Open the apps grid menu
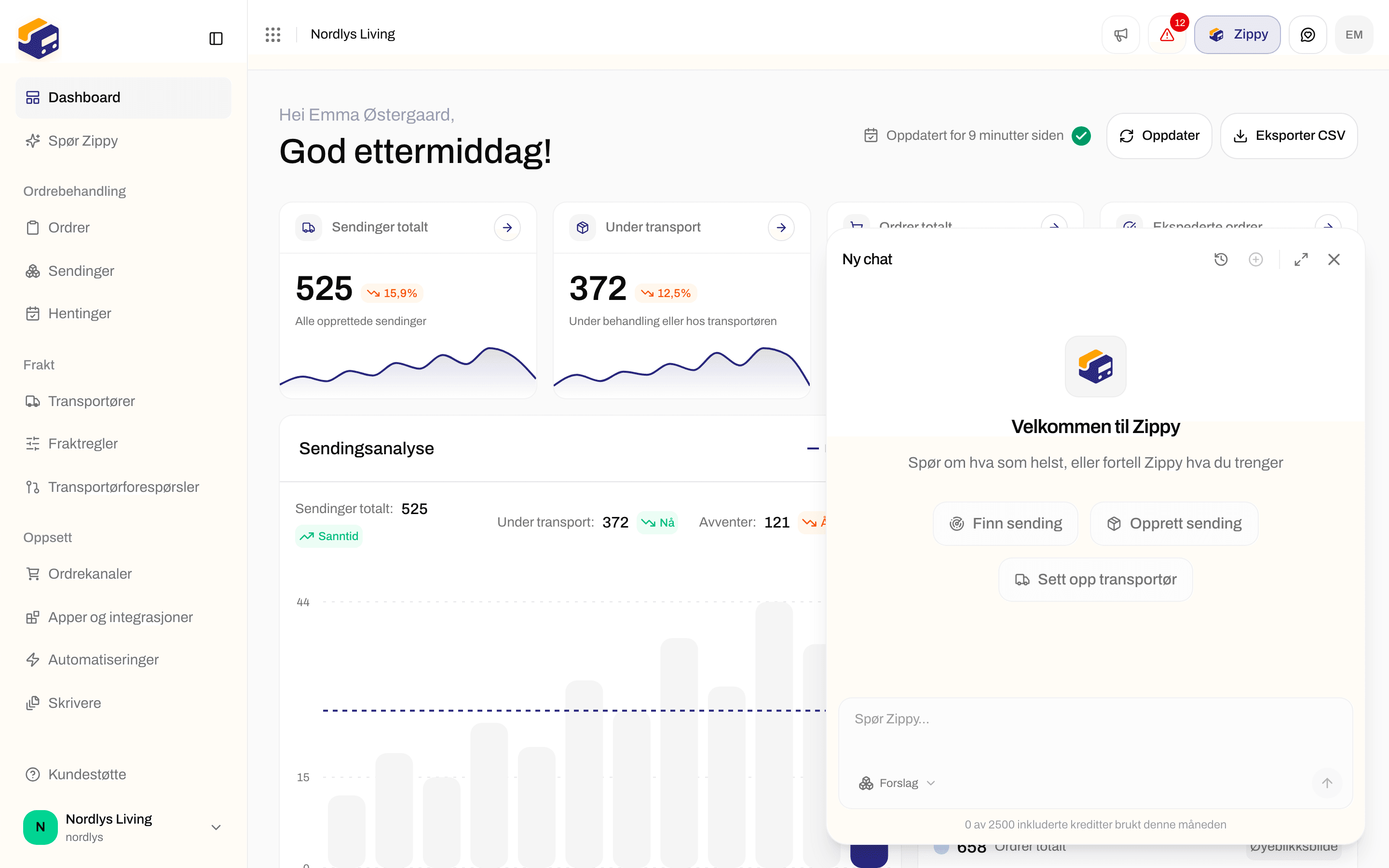The height and width of the screenshot is (868, 1389). [x=273, y=34]
